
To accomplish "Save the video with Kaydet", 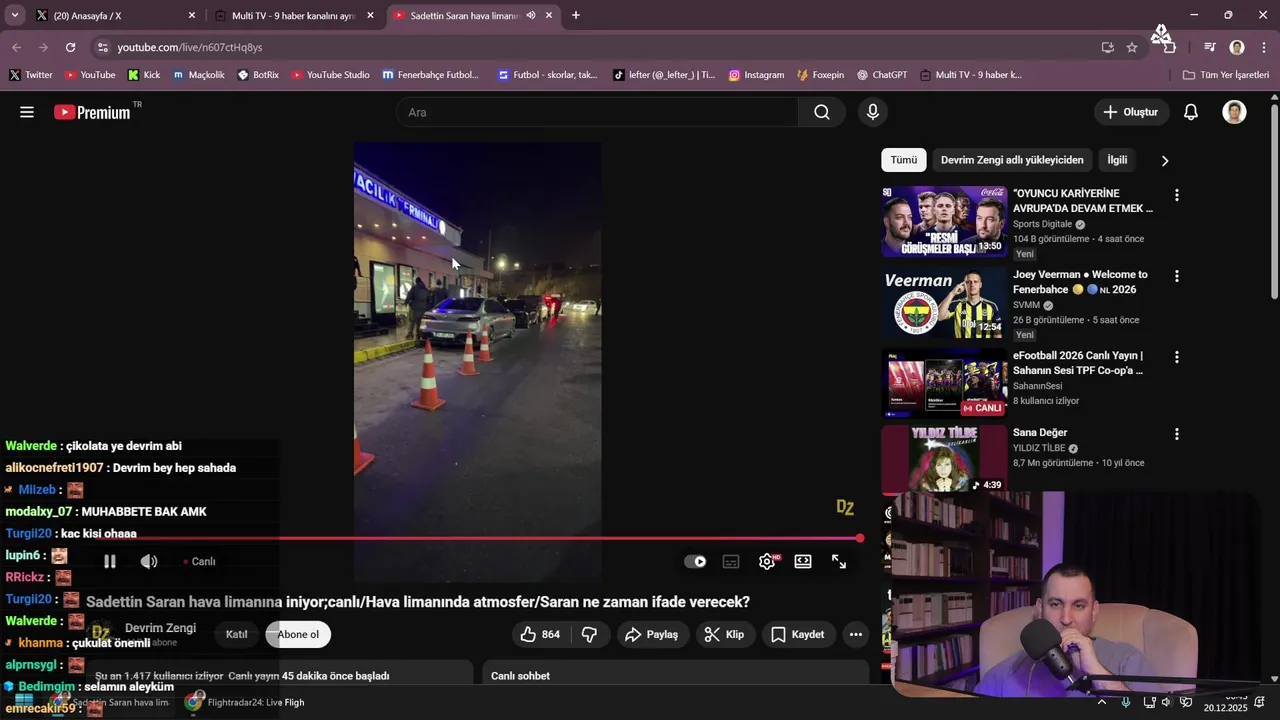I will (798, 634).
